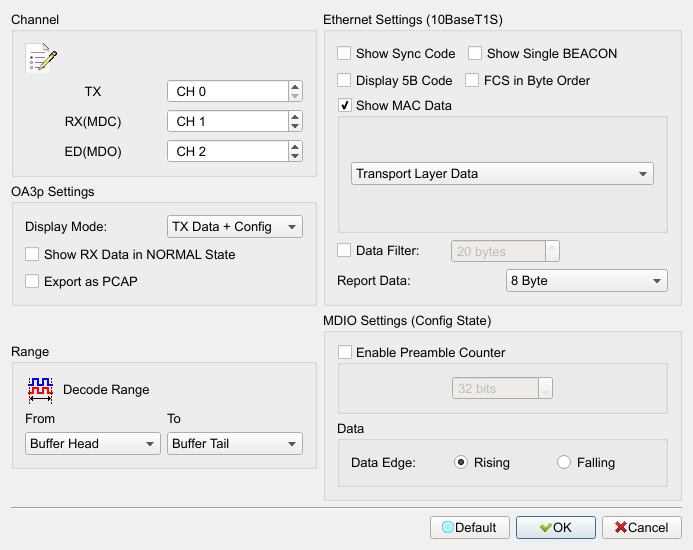The height and width of the screenshot is (550, 693).
Task: Decrease the RX(MDC) channel with the down arrow
Action: point(295,126)
